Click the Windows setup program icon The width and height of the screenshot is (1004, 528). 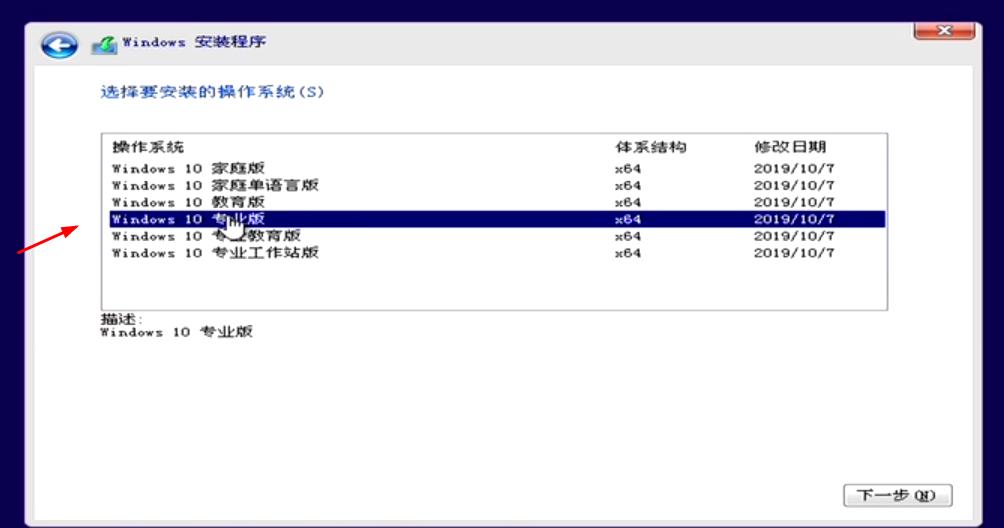pyautogui.click(x=104, y=45)
